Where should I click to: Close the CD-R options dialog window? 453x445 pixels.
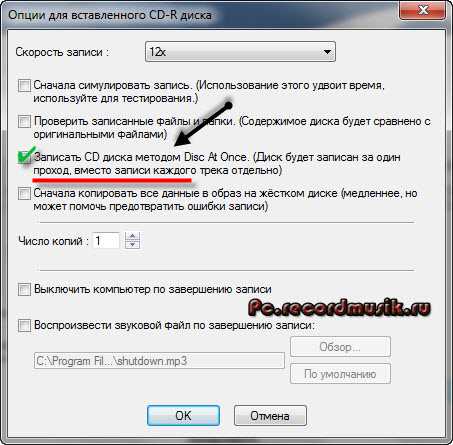(423, 11)
